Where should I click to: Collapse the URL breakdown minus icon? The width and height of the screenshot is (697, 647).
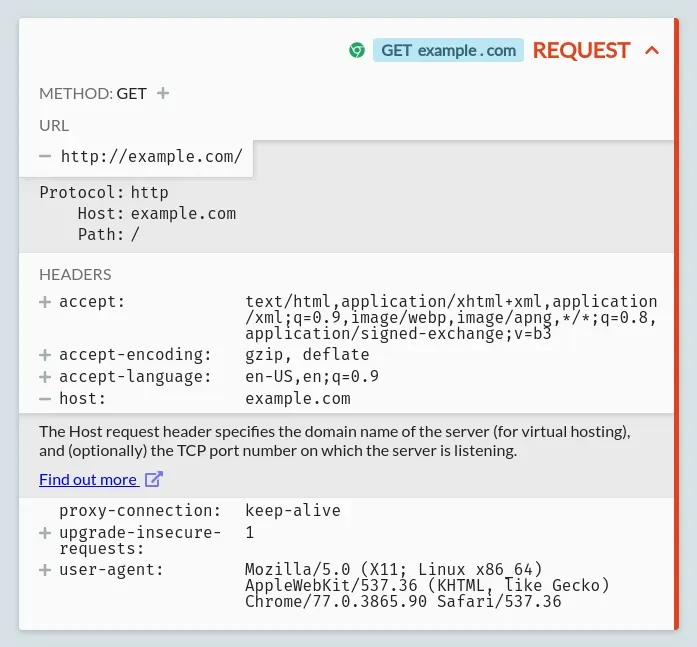pos(45,156)
